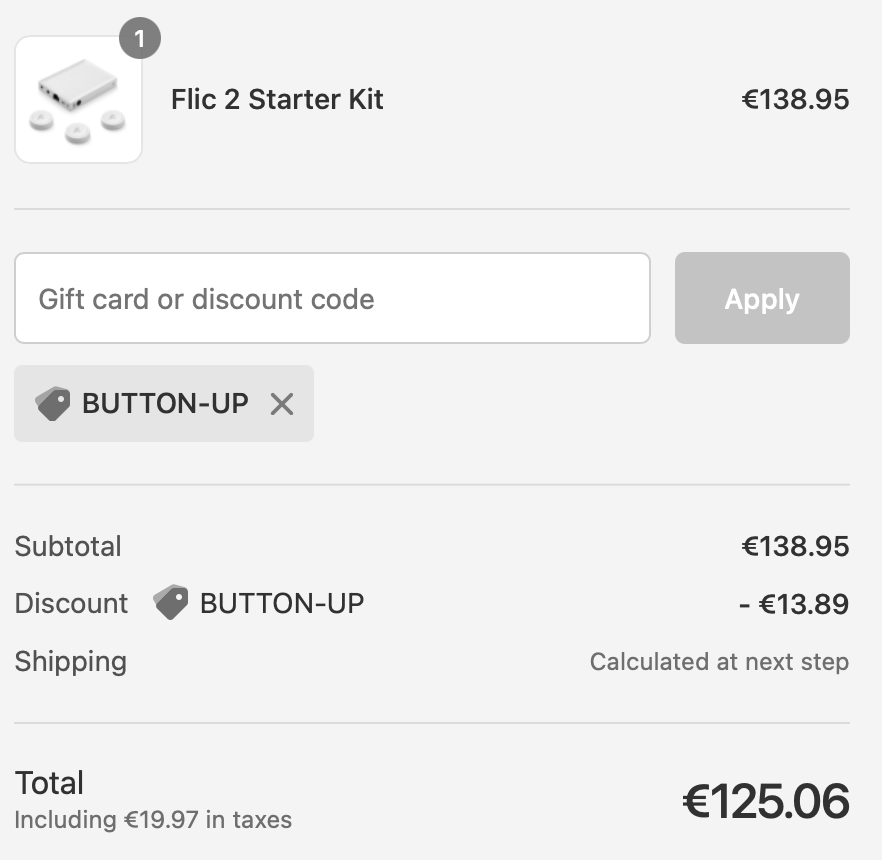Click the Flic 2 Starter Kit product name

(277, 100)
